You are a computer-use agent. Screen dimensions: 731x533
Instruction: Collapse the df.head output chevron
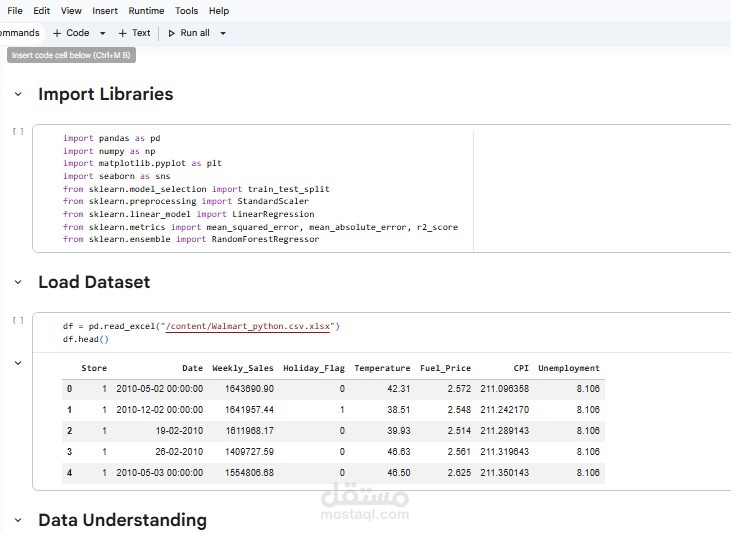click(18, 363)
